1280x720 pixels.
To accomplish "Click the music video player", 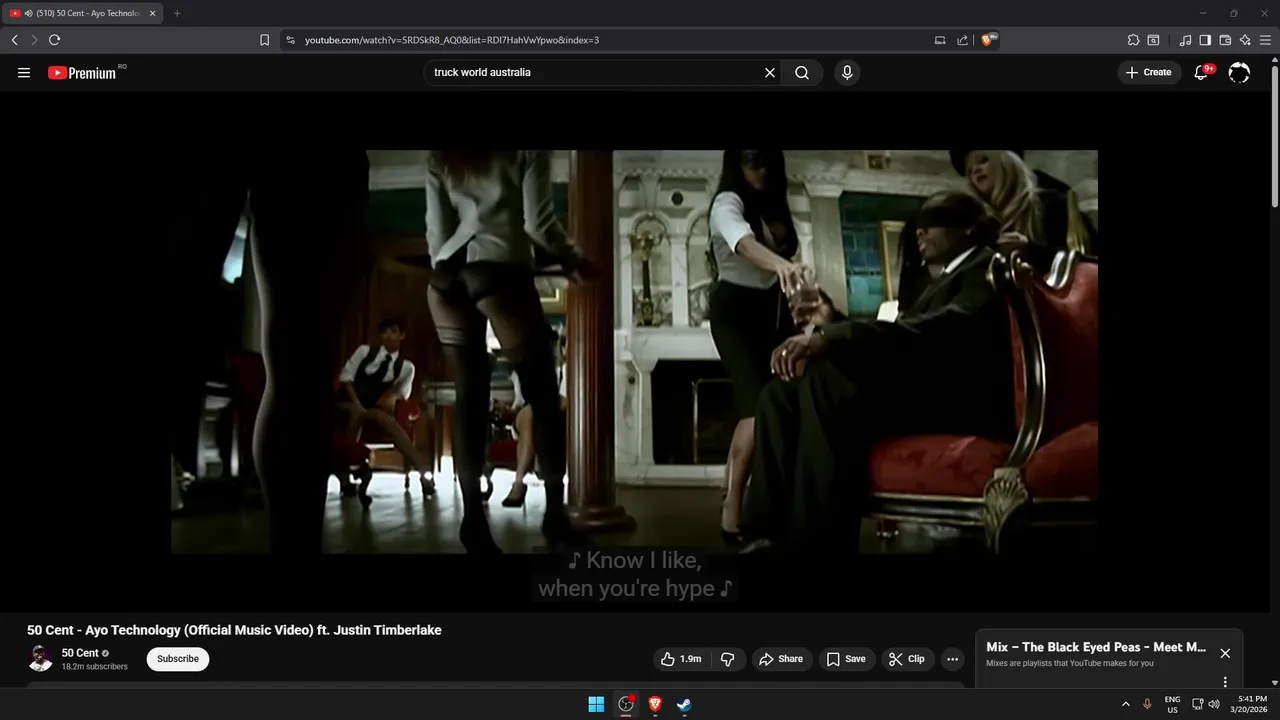I will tap(634, 352).
